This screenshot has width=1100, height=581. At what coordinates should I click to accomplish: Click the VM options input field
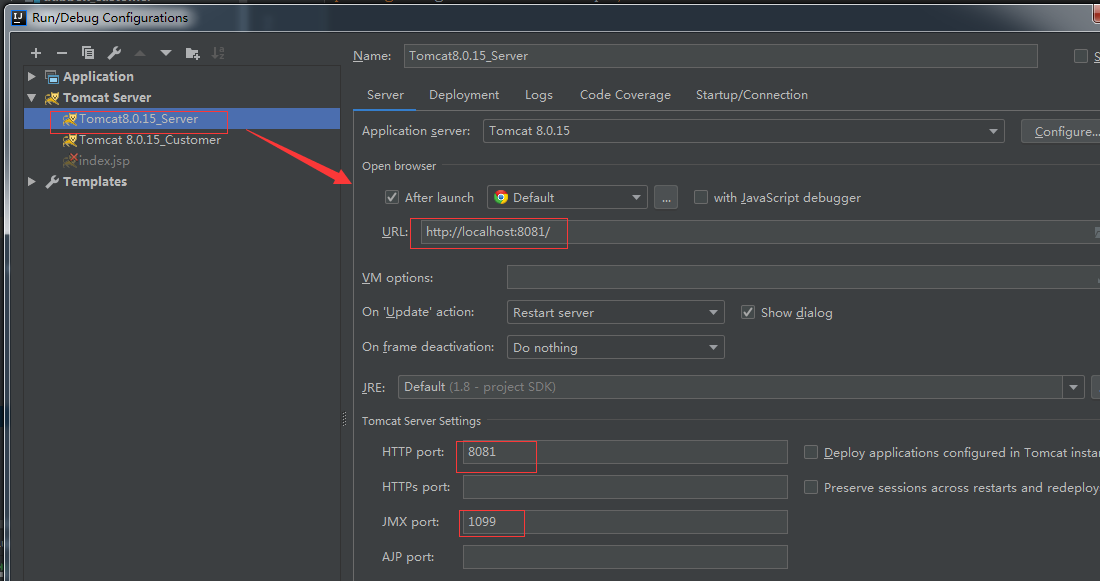click(x=803, y=277)
